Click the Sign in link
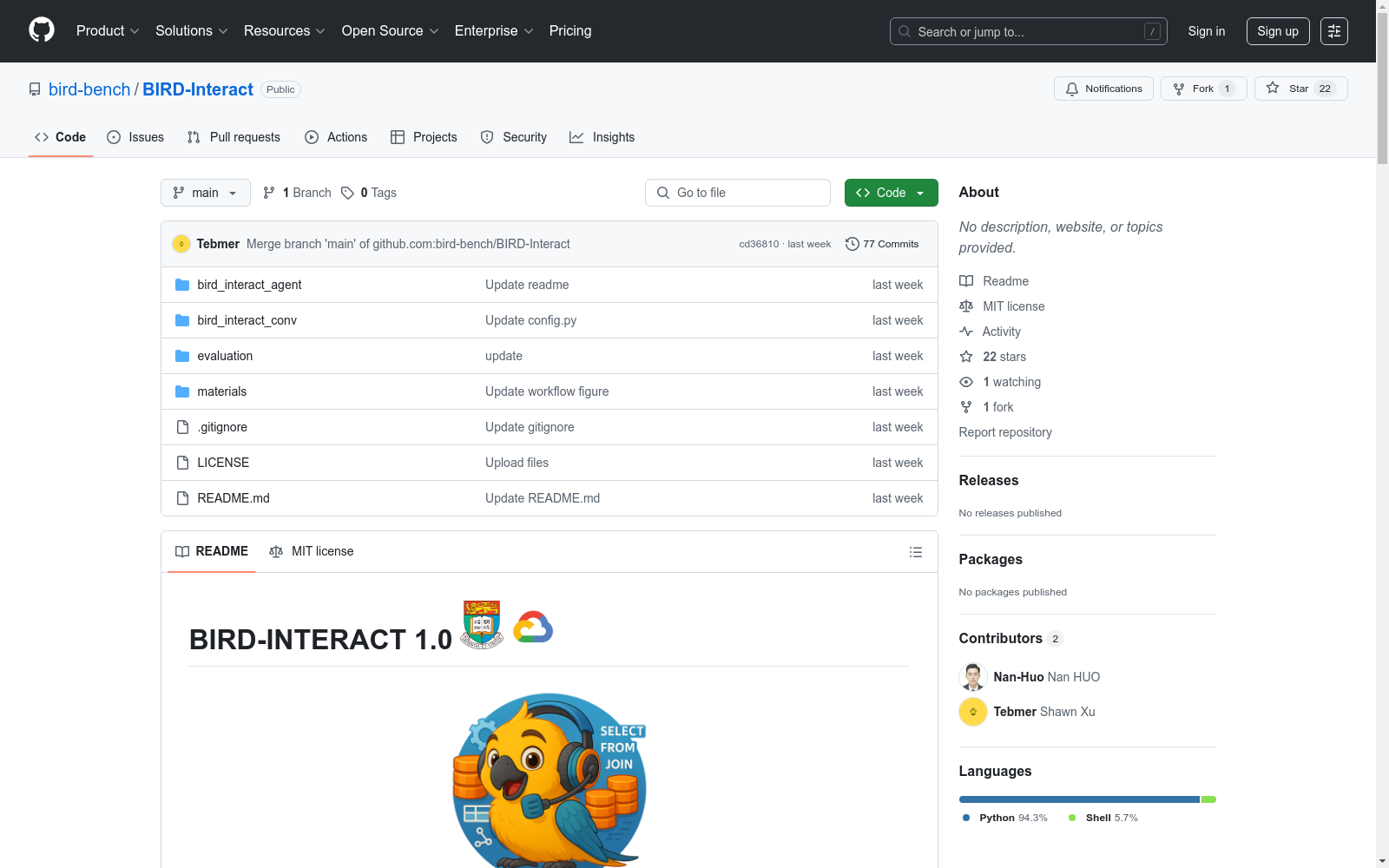The height and width of the screenshot is (868, 1389). 1207,31
